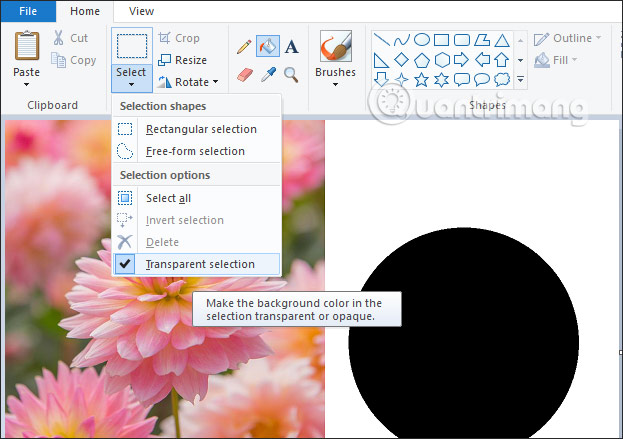Switch to the View ribbon tab
Image resolution: width=623 pixels, height=439 pixels.
click(141, 11)
